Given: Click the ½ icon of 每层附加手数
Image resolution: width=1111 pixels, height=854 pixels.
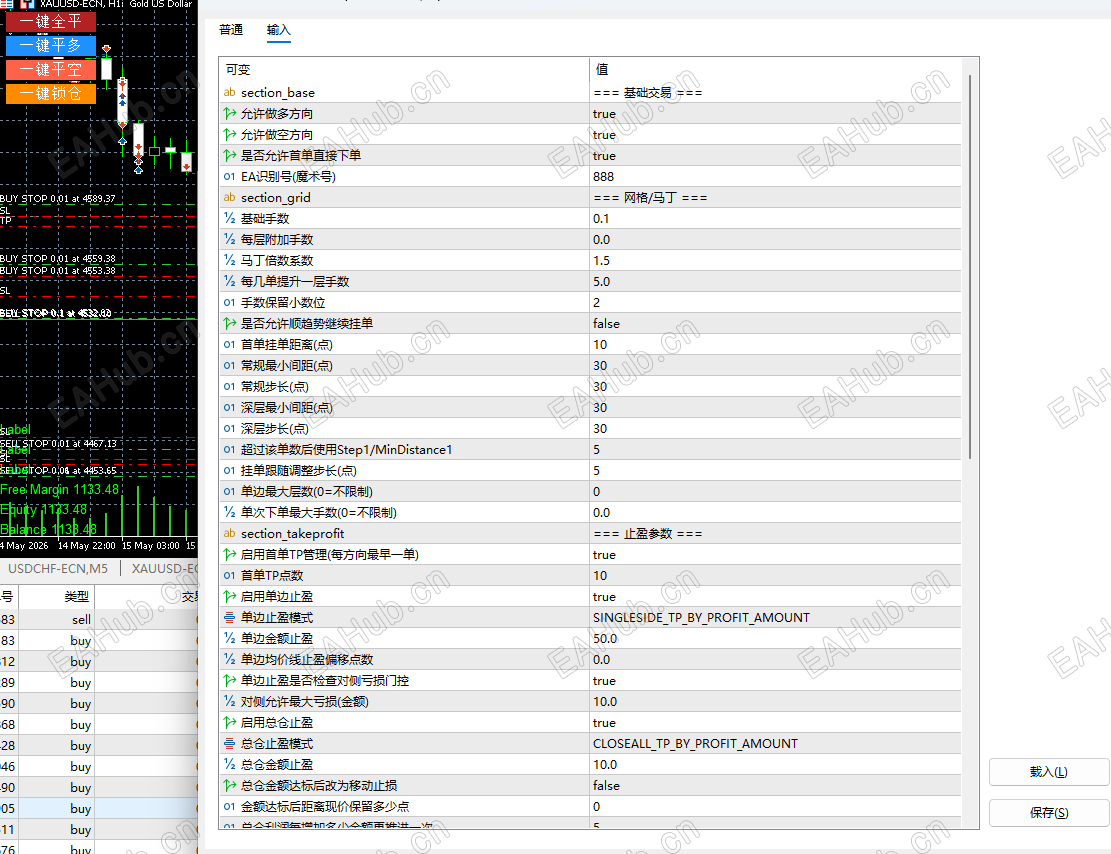Looking at the screenshot, I should point(230,240).
